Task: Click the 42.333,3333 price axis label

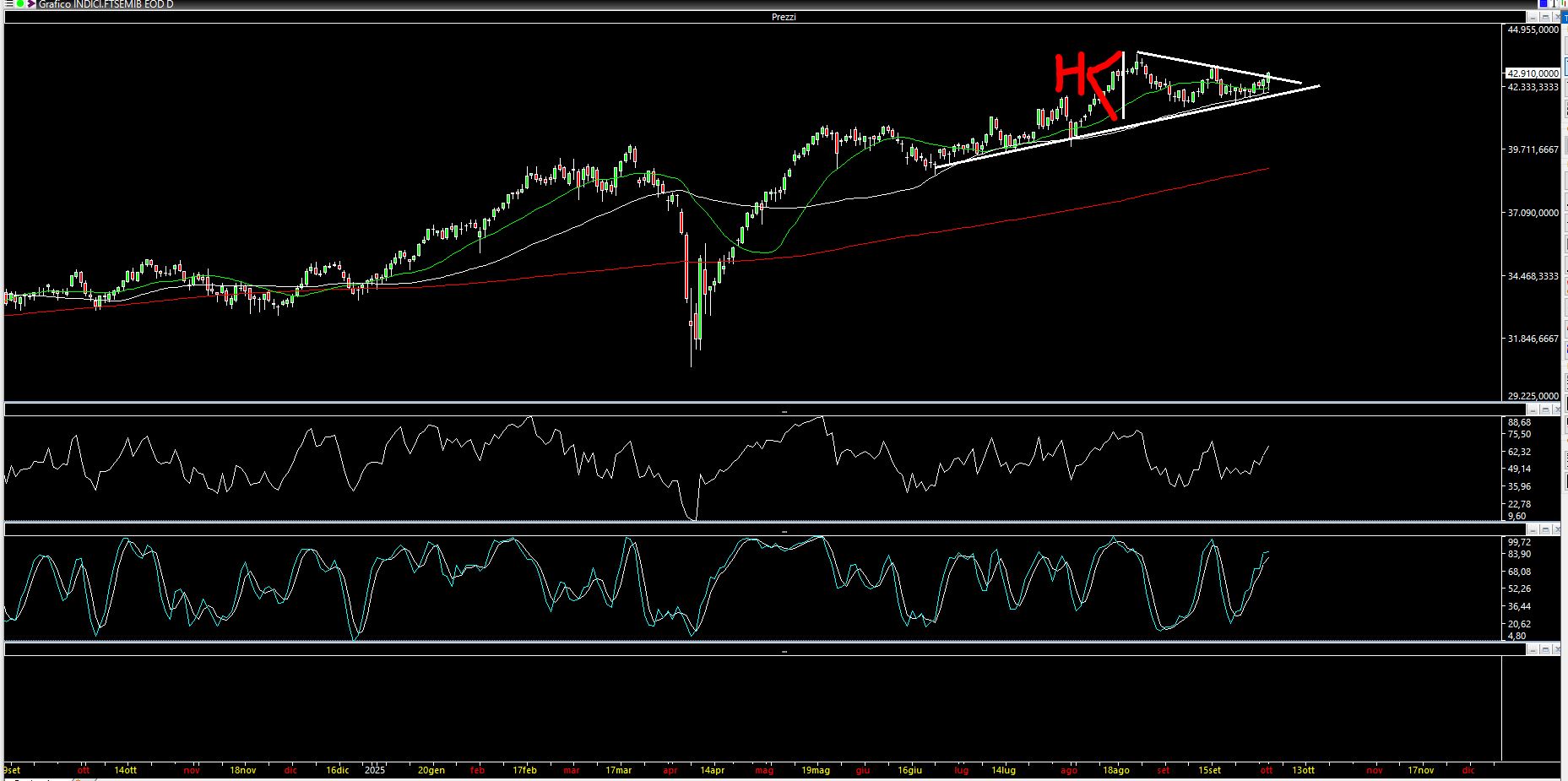Action: (x=1533, y=87)
